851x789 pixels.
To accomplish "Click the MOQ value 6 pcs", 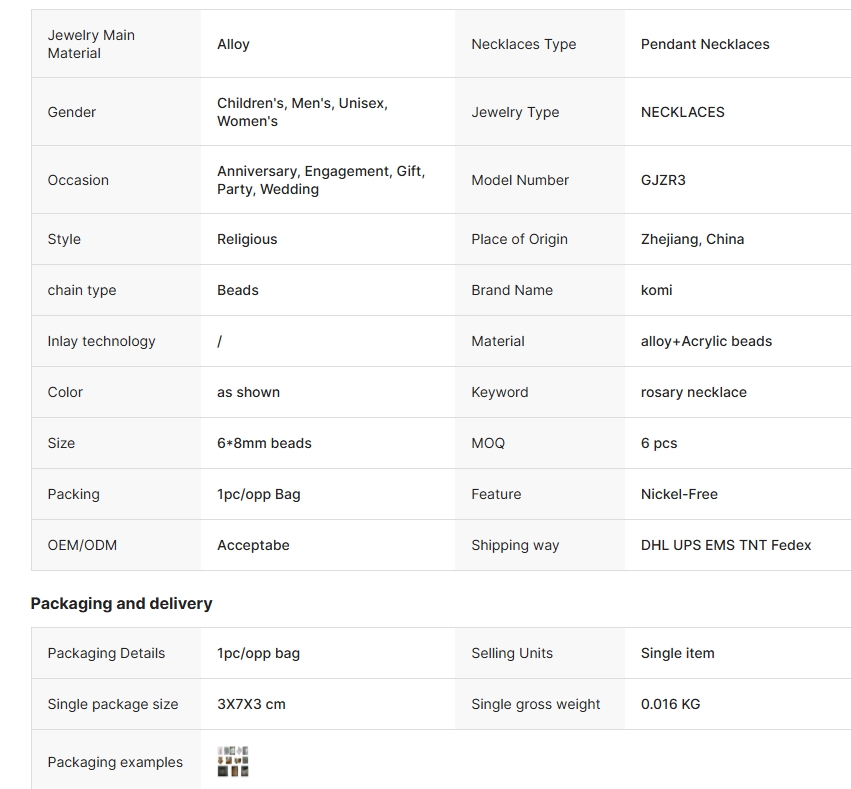I will [659, 443].
